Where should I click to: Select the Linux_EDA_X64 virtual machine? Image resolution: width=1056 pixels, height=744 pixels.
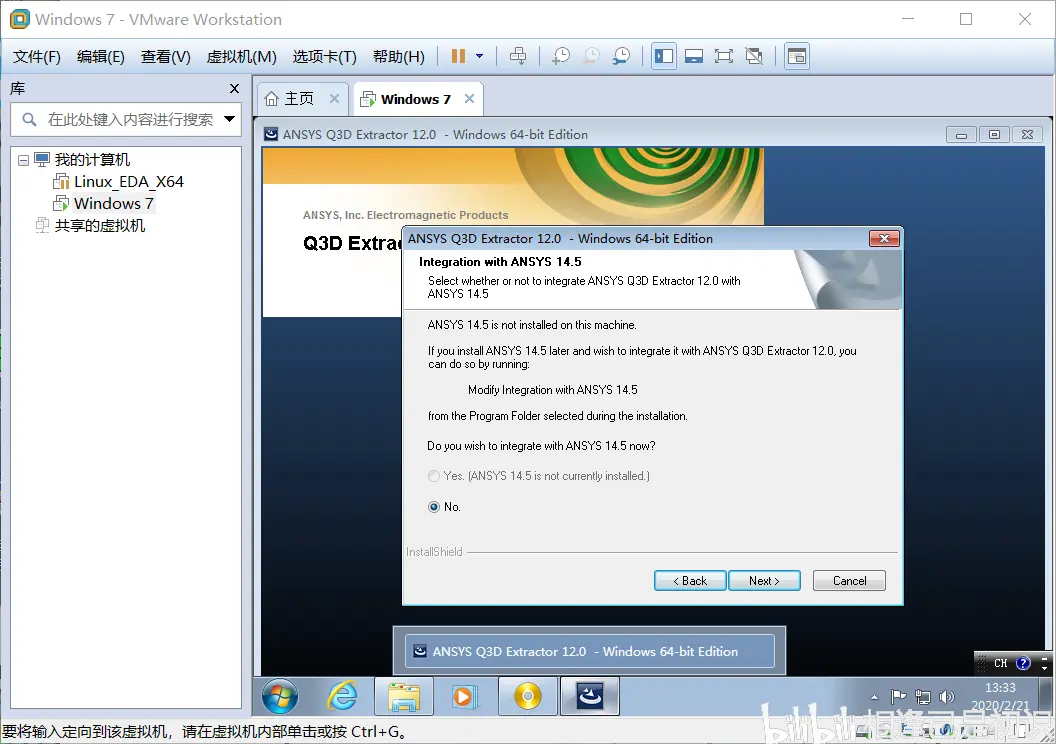(x=129, y=182)
